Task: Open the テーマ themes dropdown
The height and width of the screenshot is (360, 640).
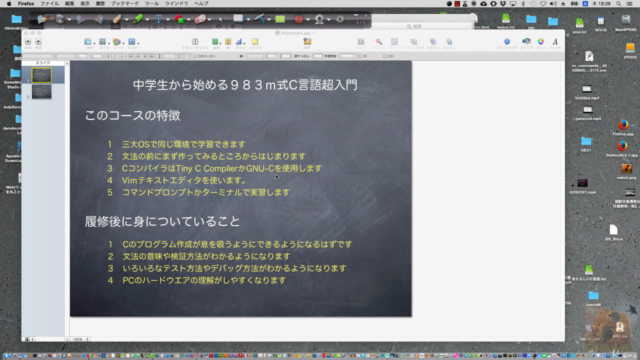Action: pos(118,42)
